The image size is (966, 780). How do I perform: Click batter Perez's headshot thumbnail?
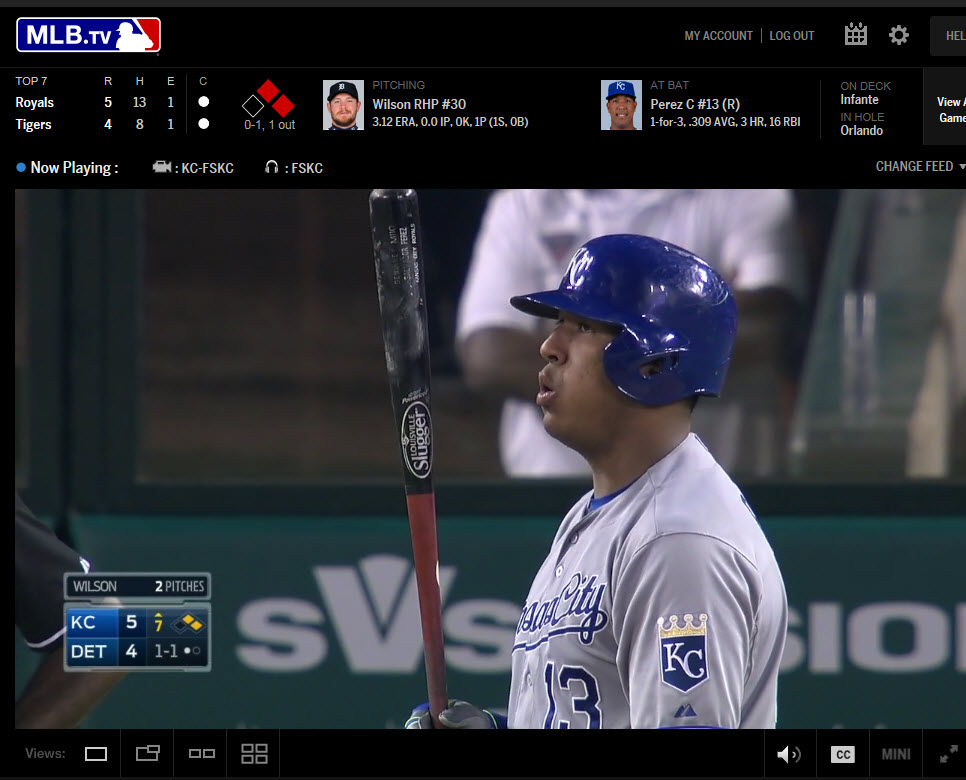(621, 105)
